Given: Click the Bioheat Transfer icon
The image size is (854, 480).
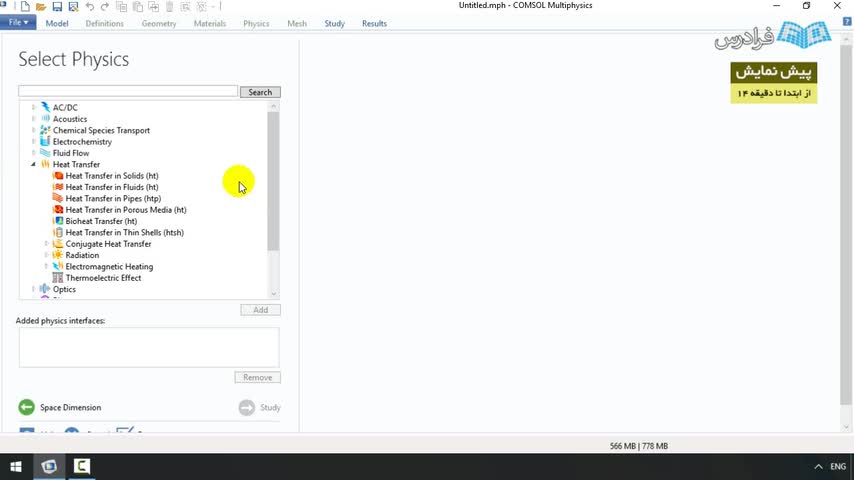Looking at the screenshot, I should 58,221.
